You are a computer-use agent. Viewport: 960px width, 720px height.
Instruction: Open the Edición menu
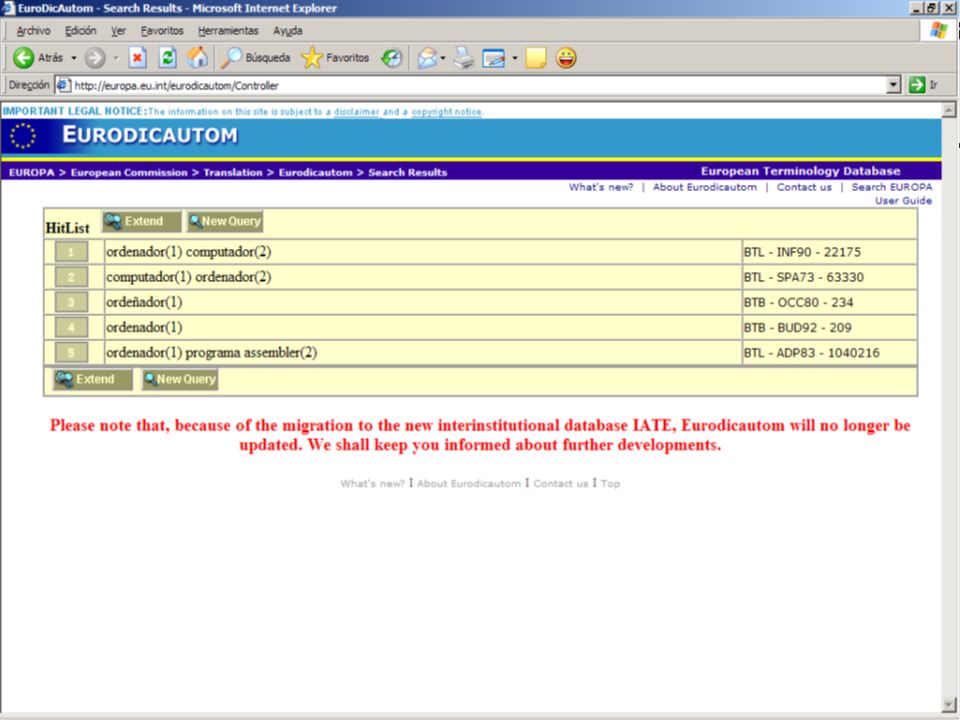81,31
